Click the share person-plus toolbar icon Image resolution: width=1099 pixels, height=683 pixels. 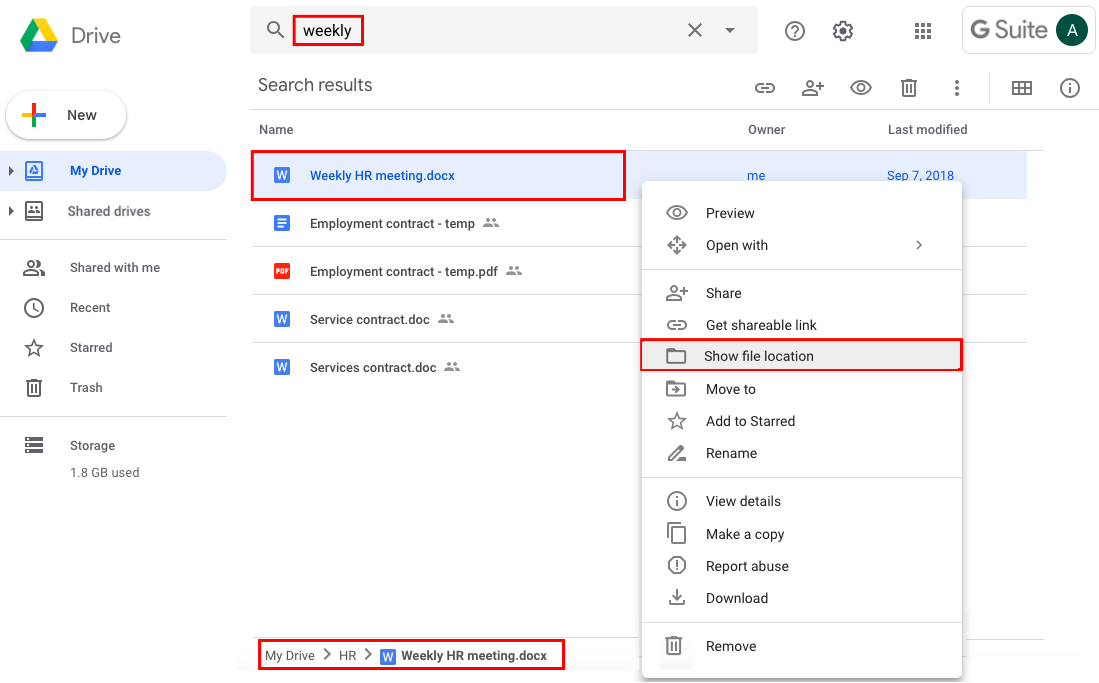click(x=812, y=88)
